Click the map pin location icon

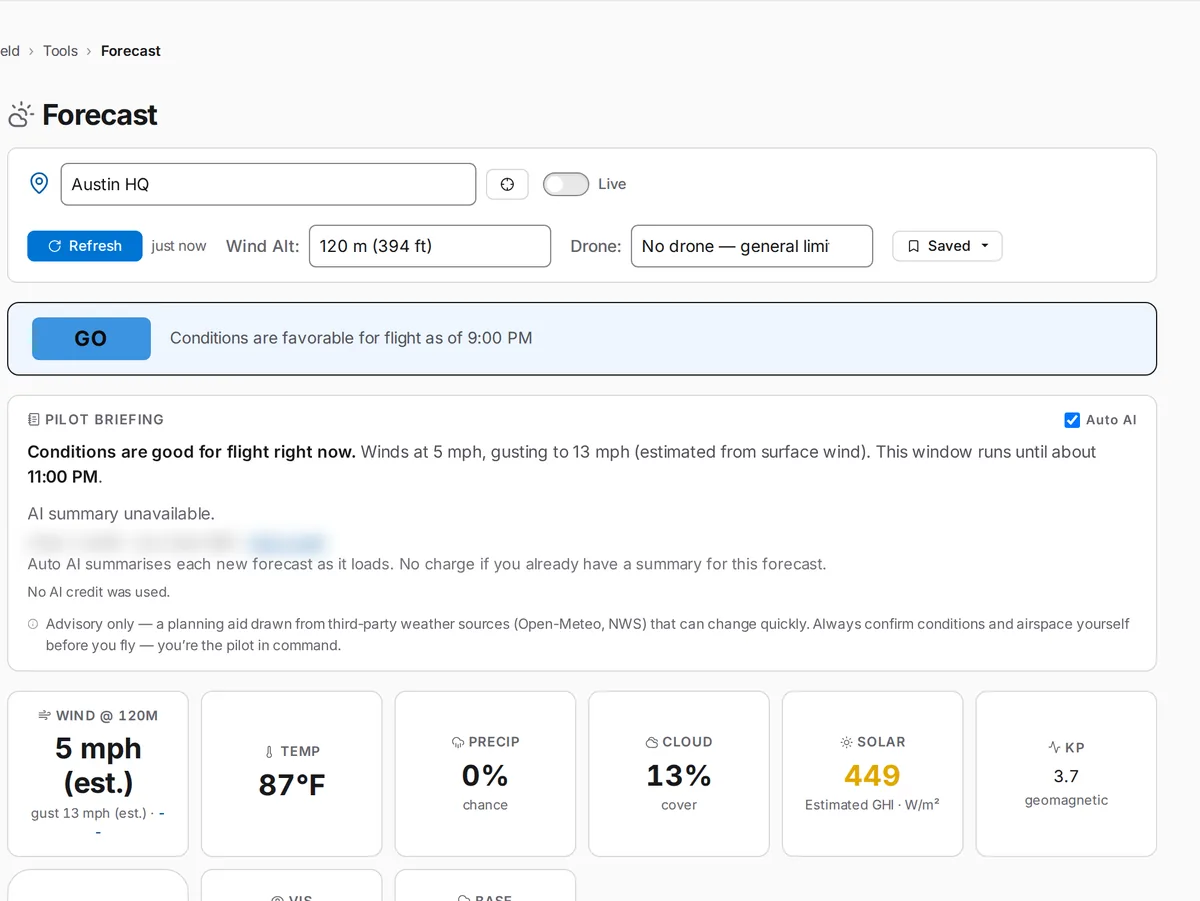39,183
